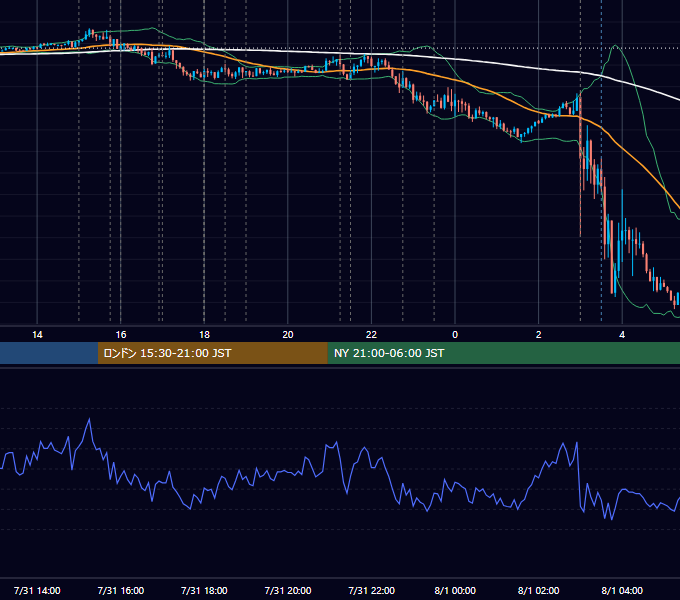Click the 8/1 00:00 timestamp label
Viewport: 680px width, 600px height.
pyautogui.click(x=455, y=590)
